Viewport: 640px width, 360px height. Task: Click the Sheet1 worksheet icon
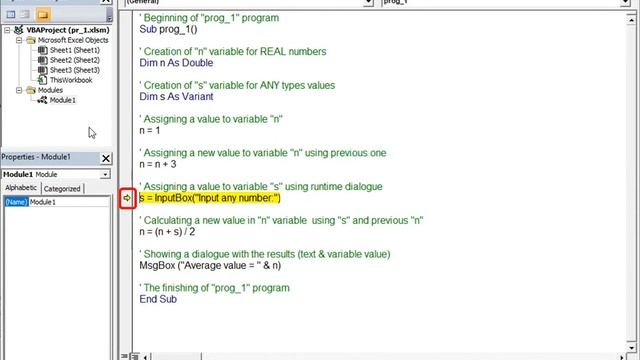pos(42,50)
